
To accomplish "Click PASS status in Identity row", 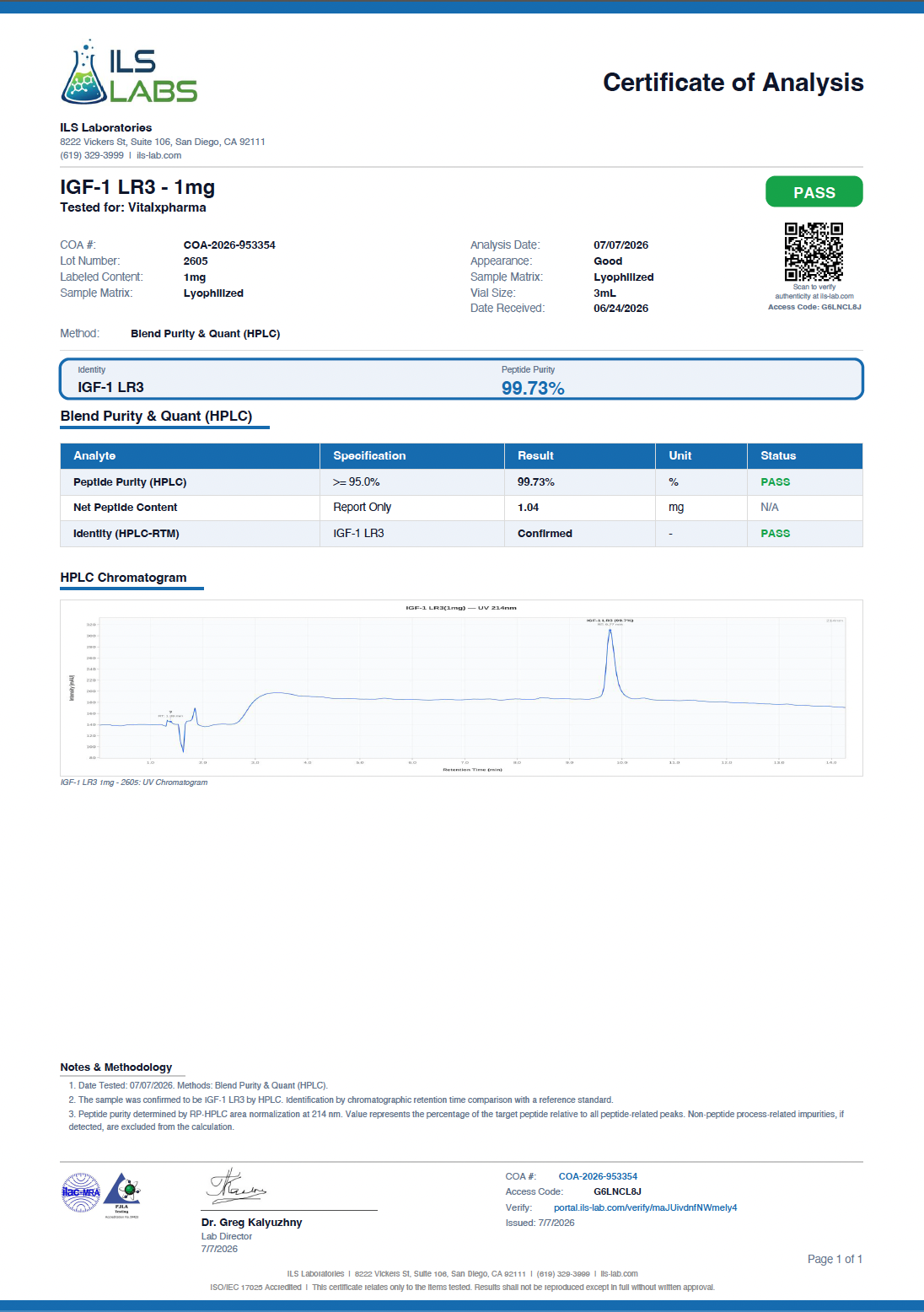I will (775, 534).
